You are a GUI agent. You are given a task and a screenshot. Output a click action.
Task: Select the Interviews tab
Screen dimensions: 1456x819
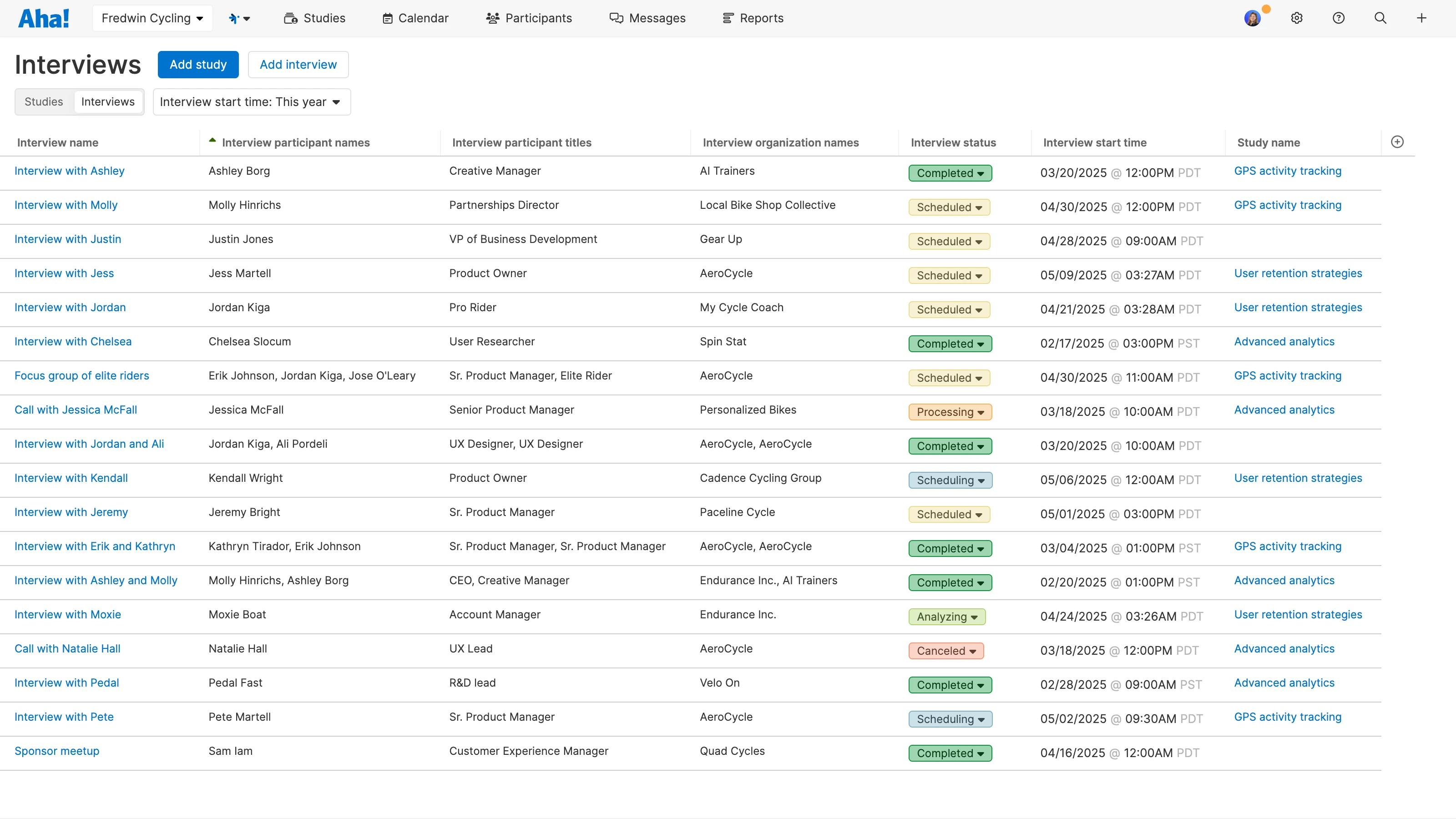[108, 102]
